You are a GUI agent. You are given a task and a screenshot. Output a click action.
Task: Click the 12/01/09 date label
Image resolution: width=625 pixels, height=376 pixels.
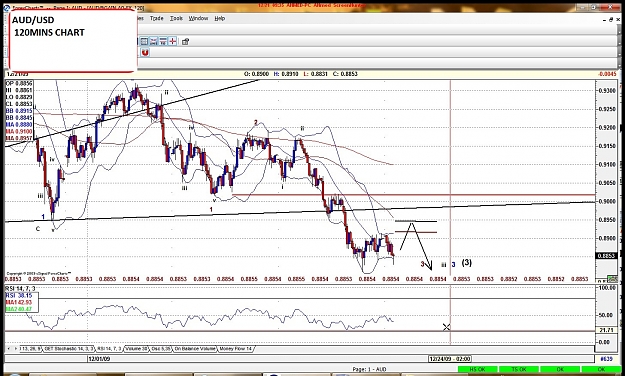click(99, 359)
